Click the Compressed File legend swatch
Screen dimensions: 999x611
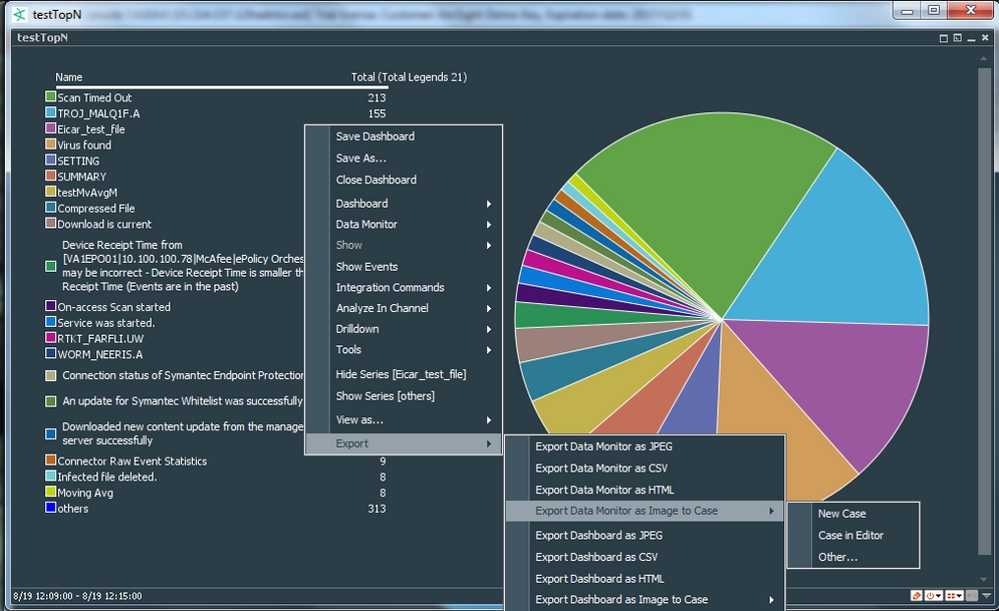click(50, 208)
